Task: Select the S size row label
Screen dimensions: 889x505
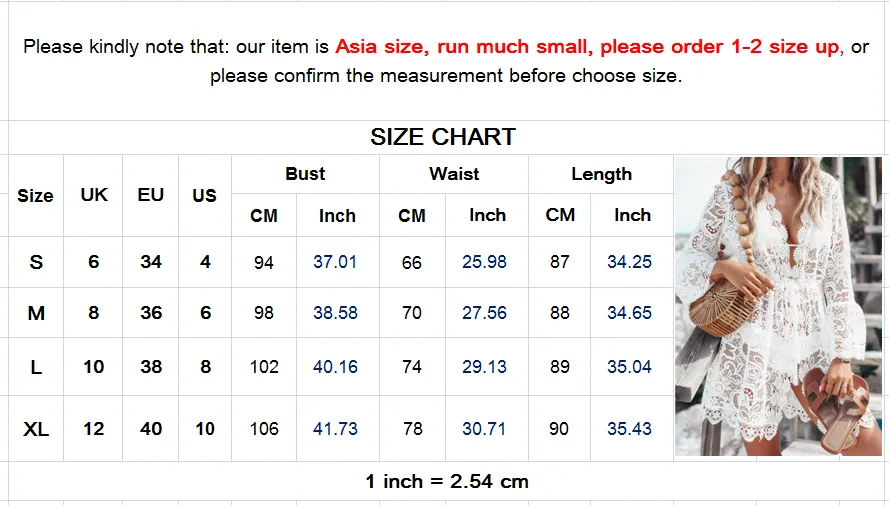Action: pyautogui.click(x=36, y=262)
